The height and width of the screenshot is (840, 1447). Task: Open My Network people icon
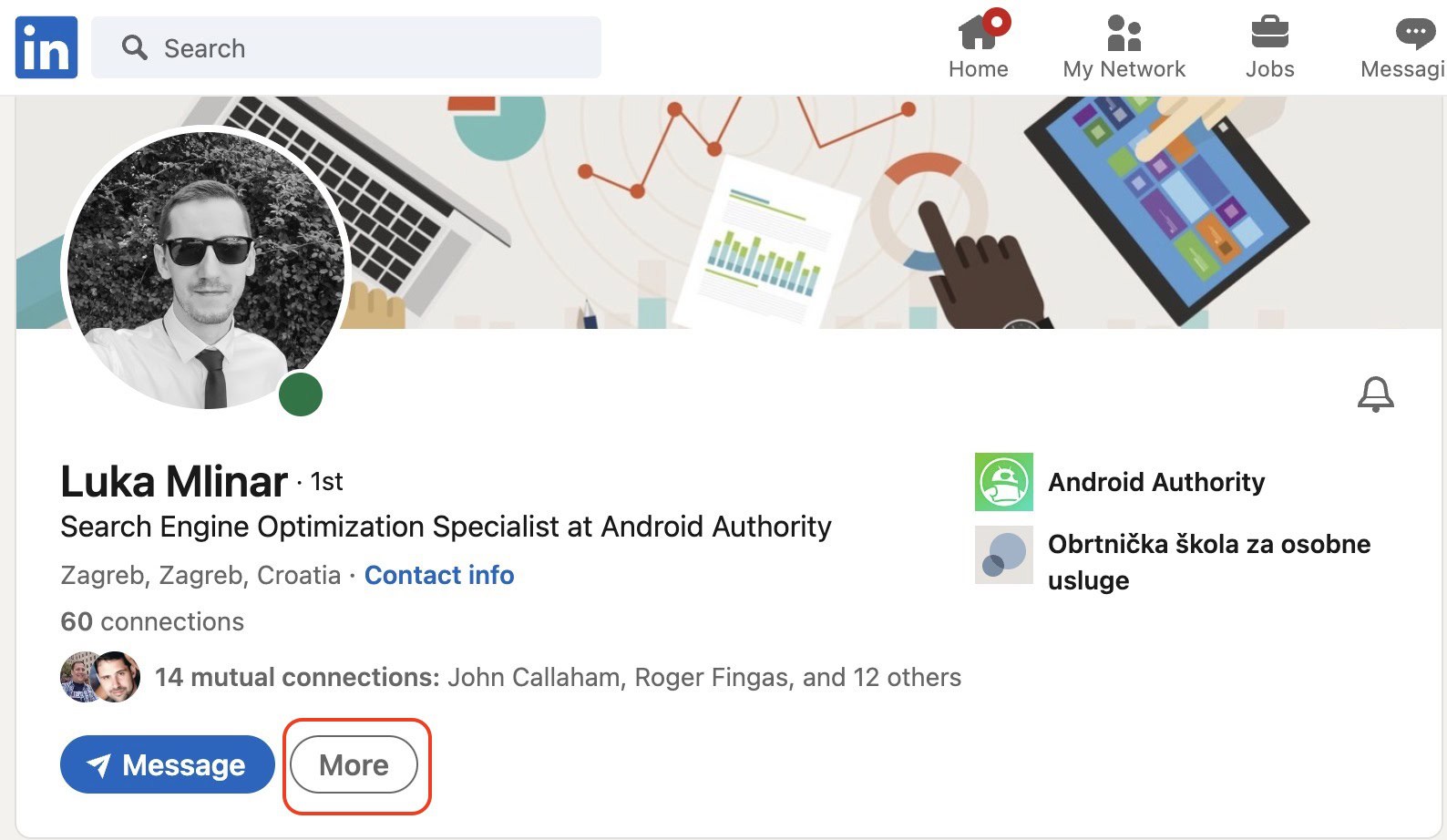coord(1124,33)
